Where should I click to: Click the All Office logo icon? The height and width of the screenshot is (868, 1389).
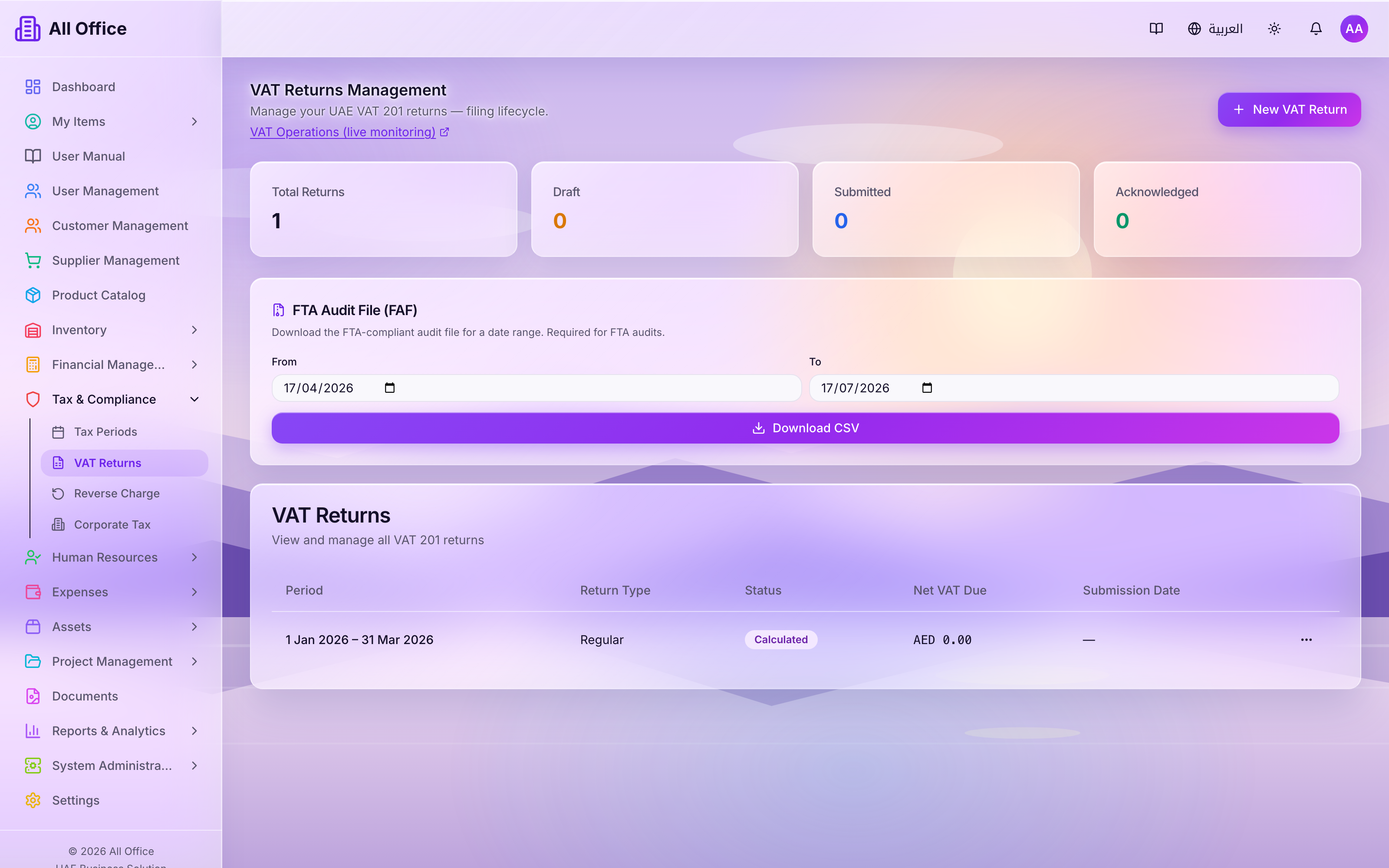click(27, 29)
